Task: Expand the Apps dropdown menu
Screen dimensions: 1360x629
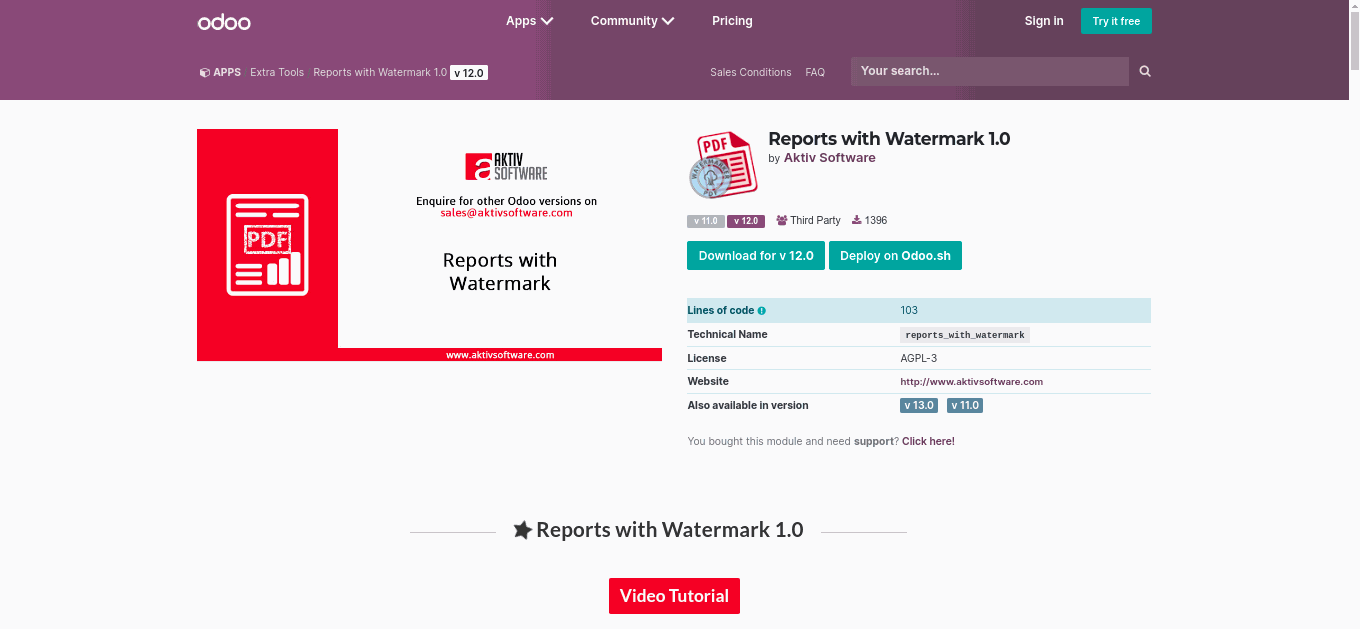Action: tap(529, 21)
